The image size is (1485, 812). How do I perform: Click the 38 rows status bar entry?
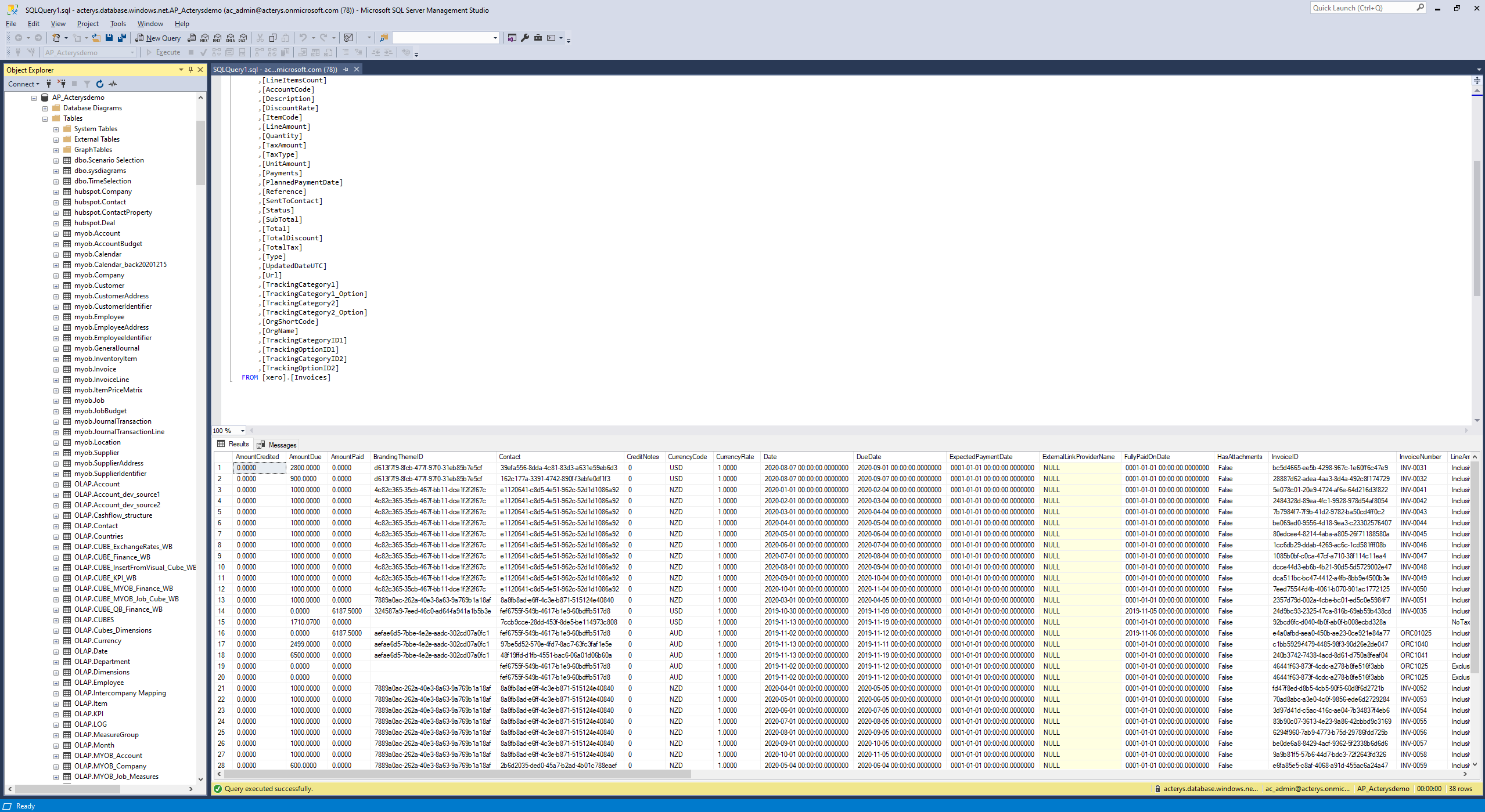1460,788
